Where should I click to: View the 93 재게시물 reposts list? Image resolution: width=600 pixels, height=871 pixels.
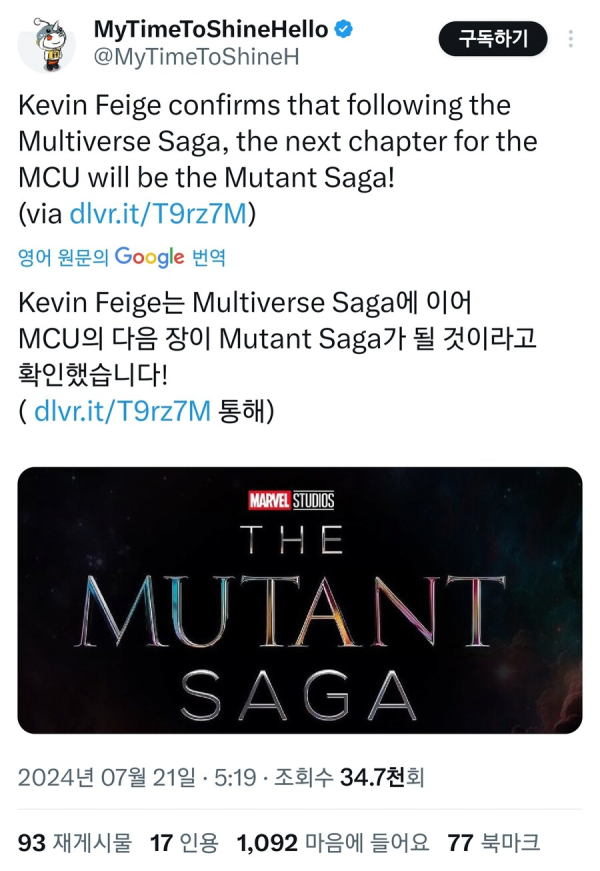point(75,843)
